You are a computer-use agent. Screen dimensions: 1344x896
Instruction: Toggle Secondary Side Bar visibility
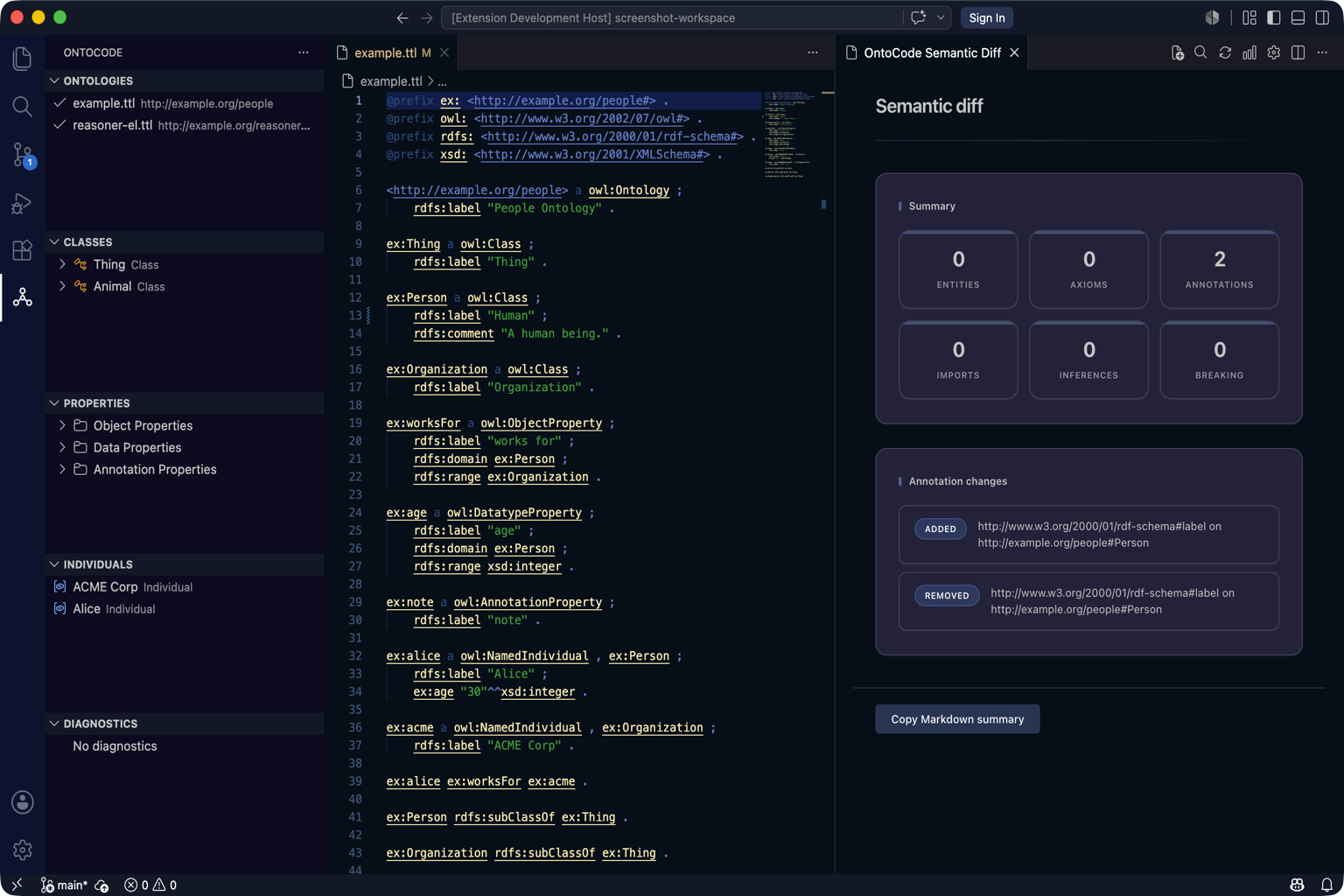click(1323, 17)
